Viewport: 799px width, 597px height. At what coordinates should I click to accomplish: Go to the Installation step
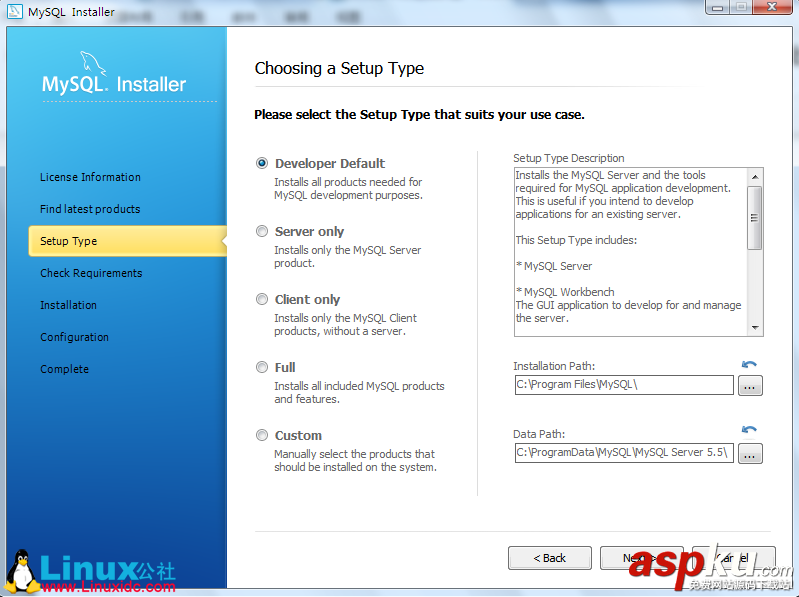(x=68, y=305)
